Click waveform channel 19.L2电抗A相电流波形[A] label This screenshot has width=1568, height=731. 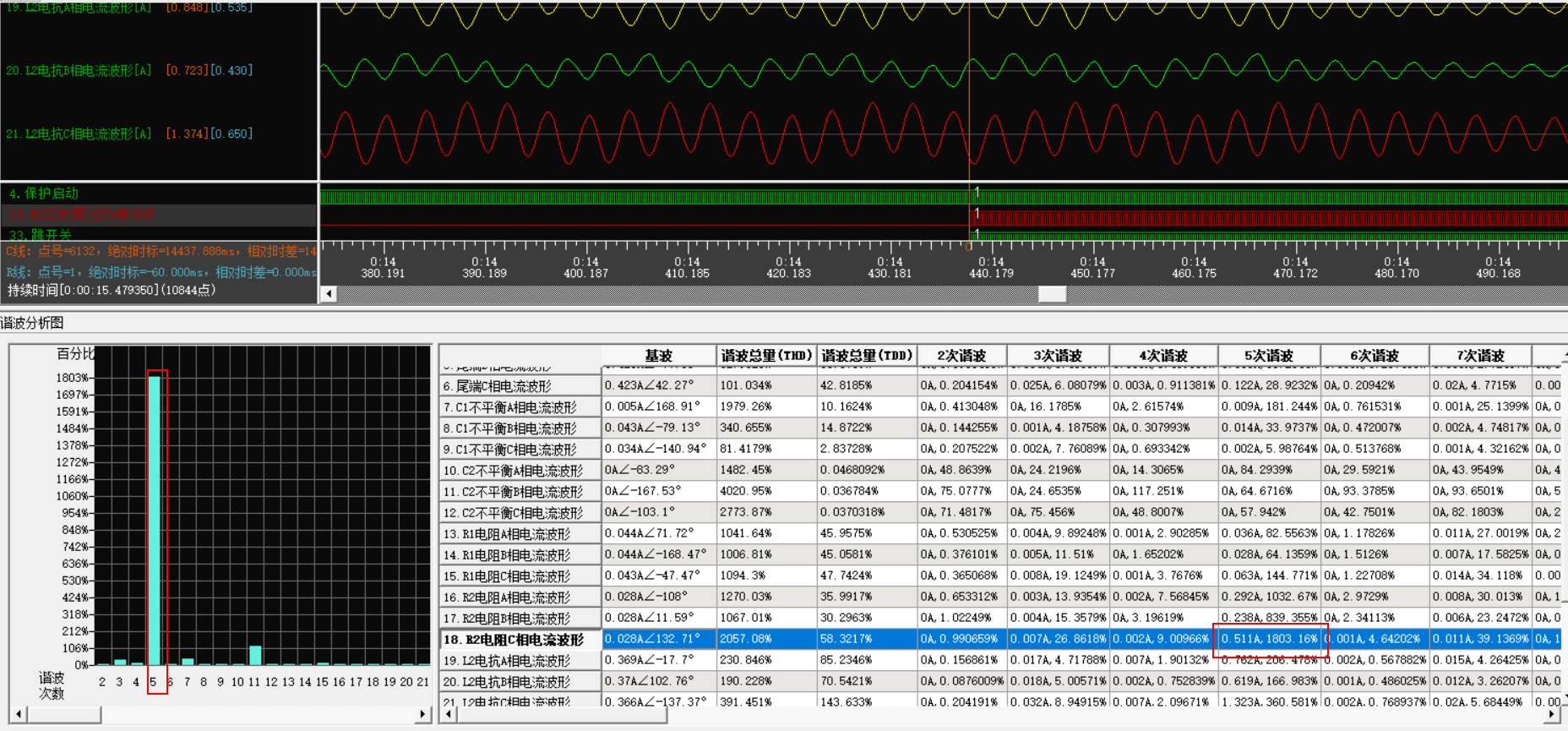click(x=79, y=8)
